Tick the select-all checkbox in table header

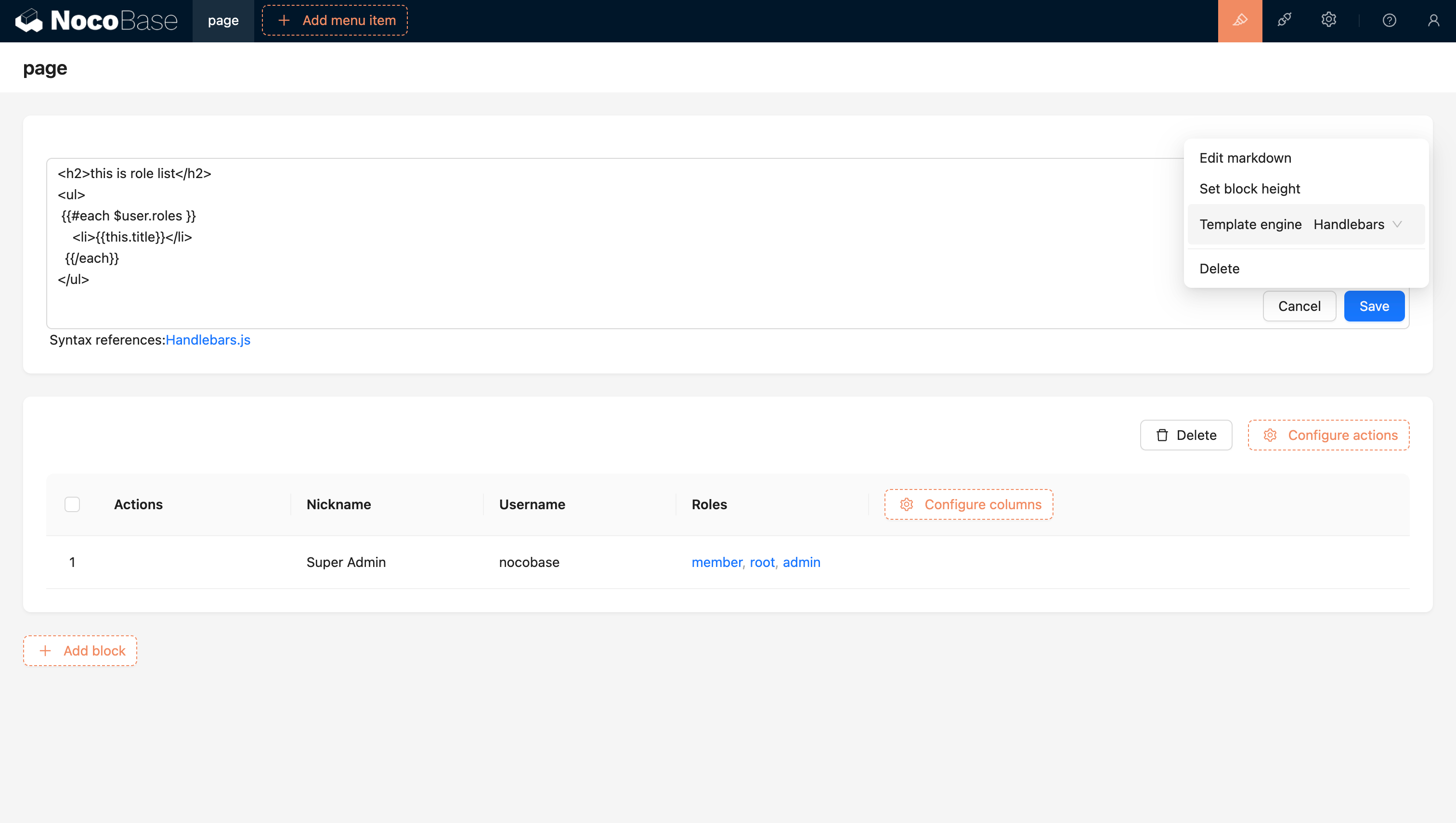click(72, 504)
